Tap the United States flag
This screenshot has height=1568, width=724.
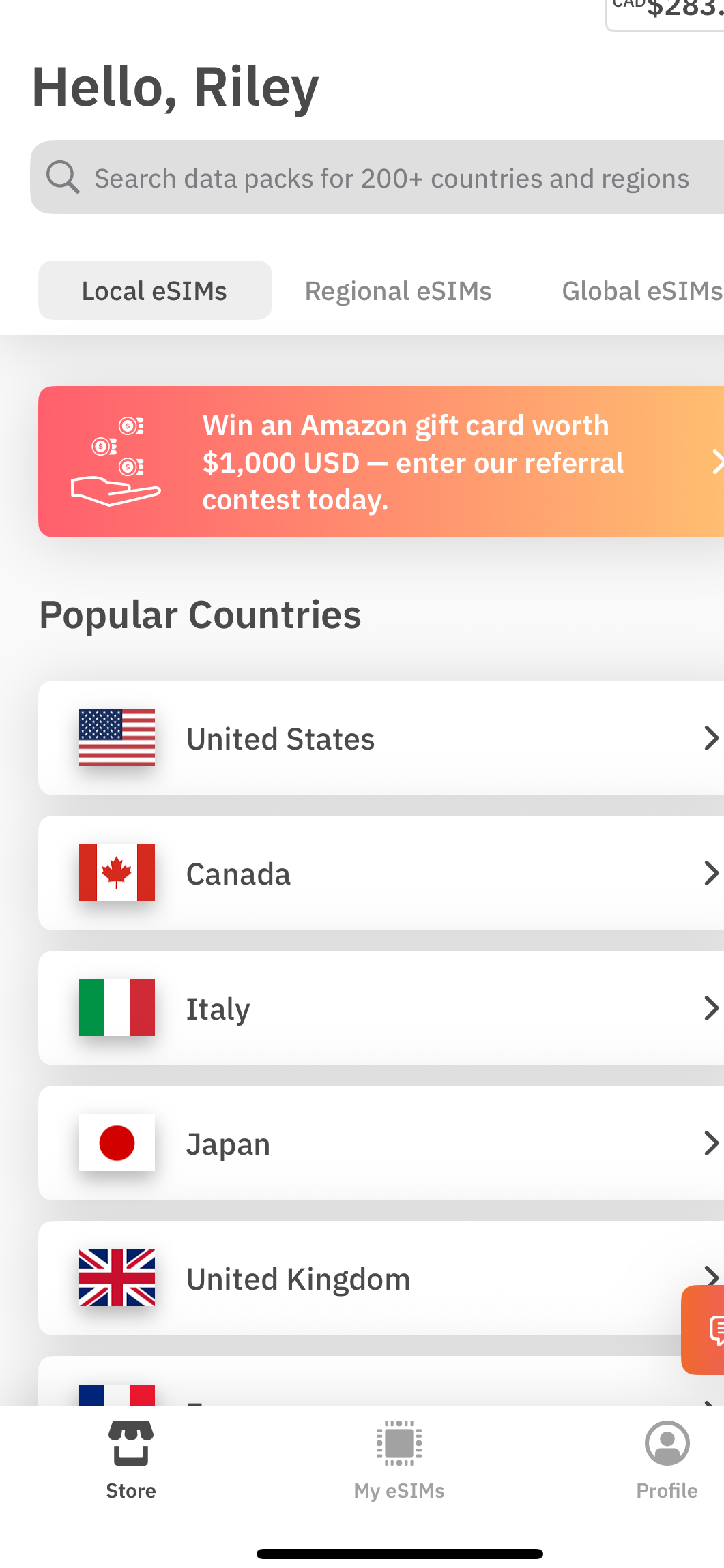click(x=117, y=737)
